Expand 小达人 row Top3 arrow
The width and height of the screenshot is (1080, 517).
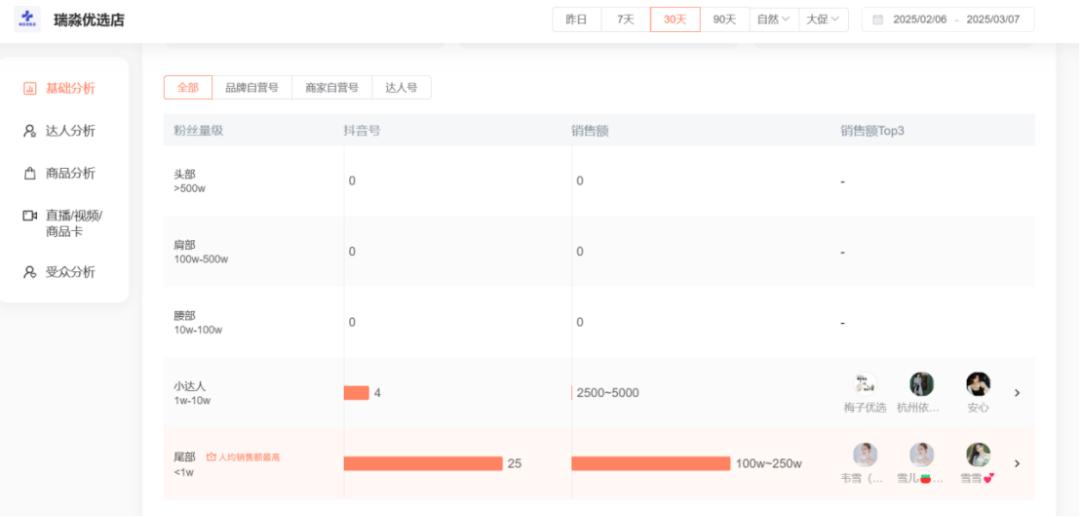pyautogui.click(x=1017, y=393)
